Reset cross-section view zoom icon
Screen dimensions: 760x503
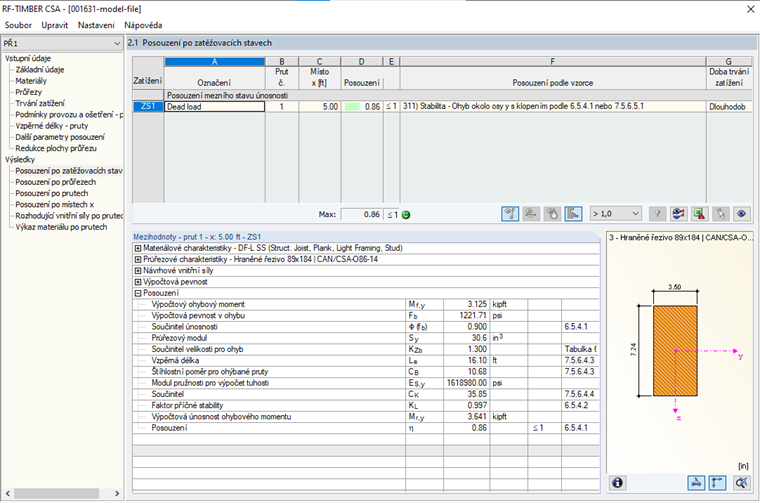[741, 483]
